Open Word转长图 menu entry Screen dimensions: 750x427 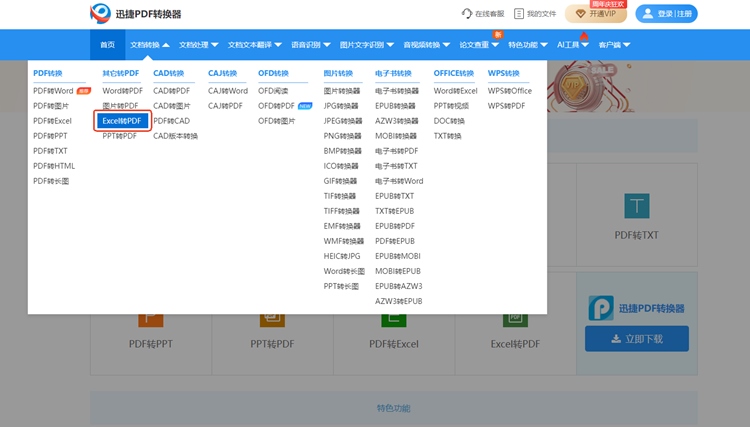point(344,271)
